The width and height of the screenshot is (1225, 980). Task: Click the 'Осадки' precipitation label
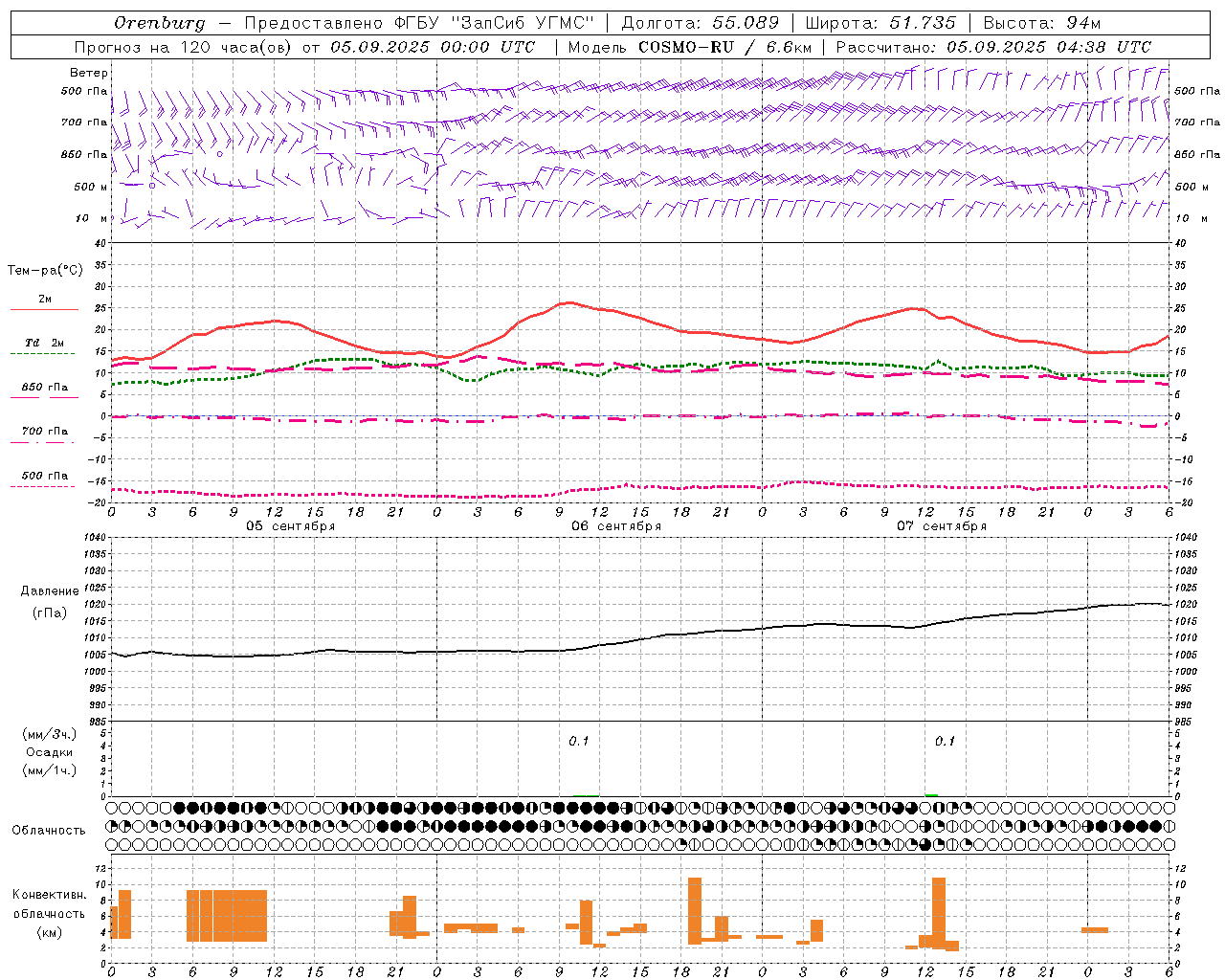click(x=50, y=752)
